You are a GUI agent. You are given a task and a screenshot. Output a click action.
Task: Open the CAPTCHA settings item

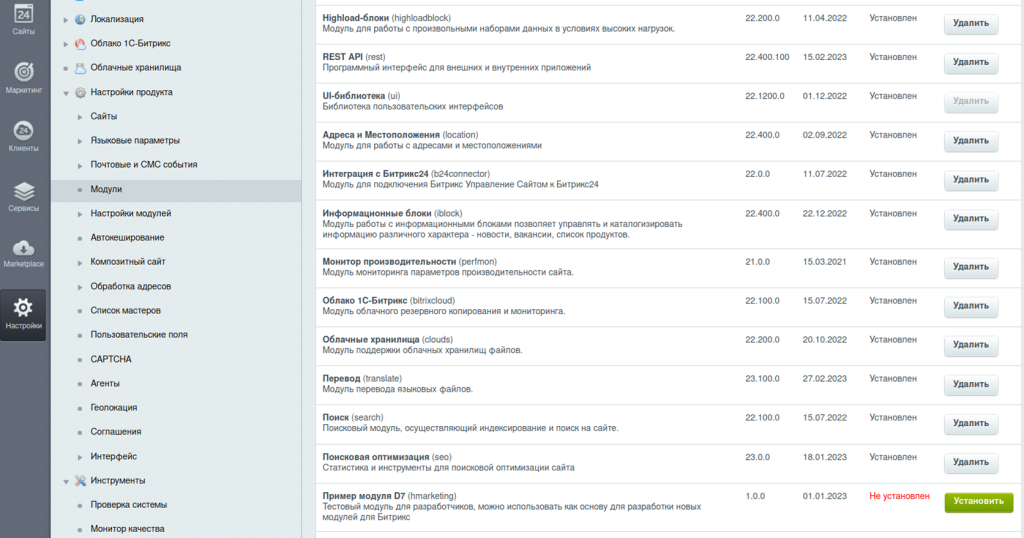(111, 359)
